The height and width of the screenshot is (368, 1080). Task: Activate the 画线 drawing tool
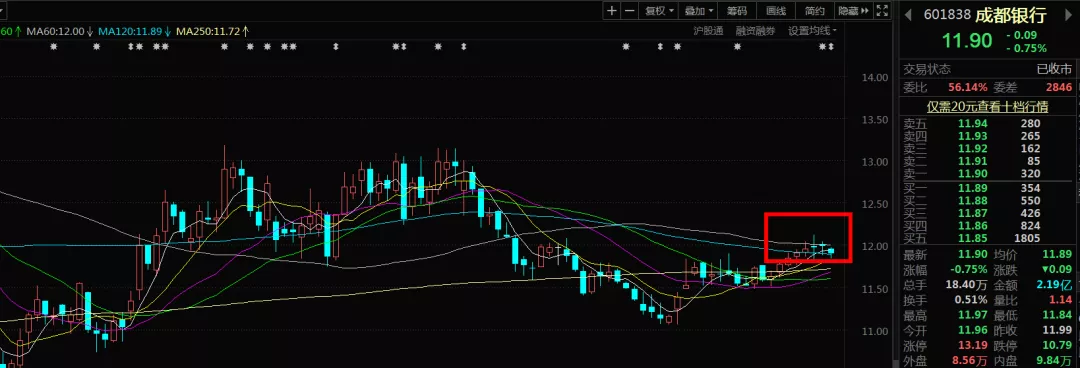[776, 10]
